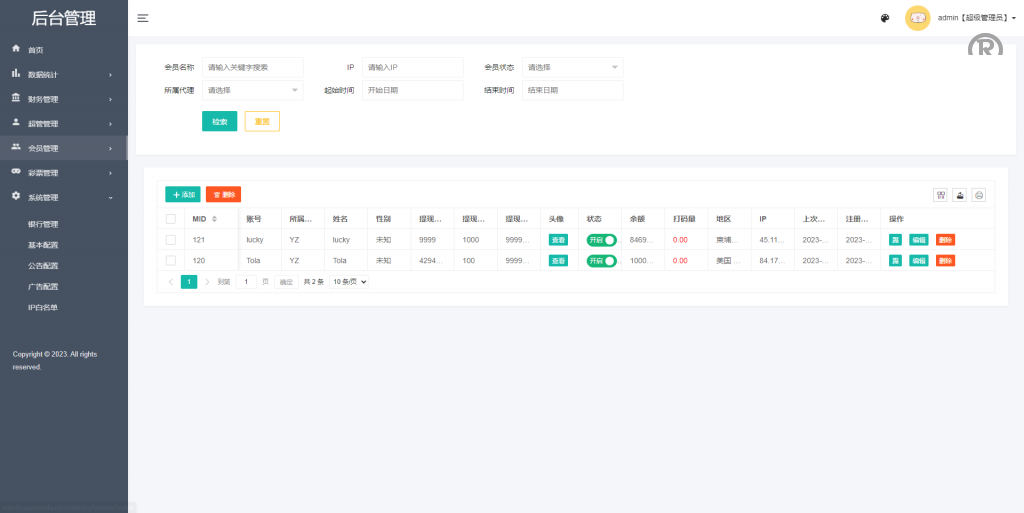
Task: Open the 10条/页 page size dropdown
Action: [x=350, y=282]
